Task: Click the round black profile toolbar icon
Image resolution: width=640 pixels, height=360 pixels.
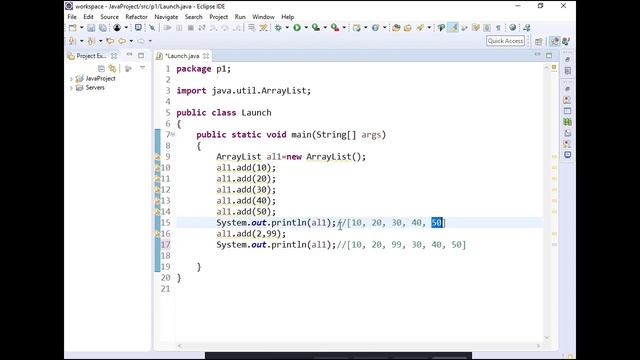Action: [x=117, y=27]
